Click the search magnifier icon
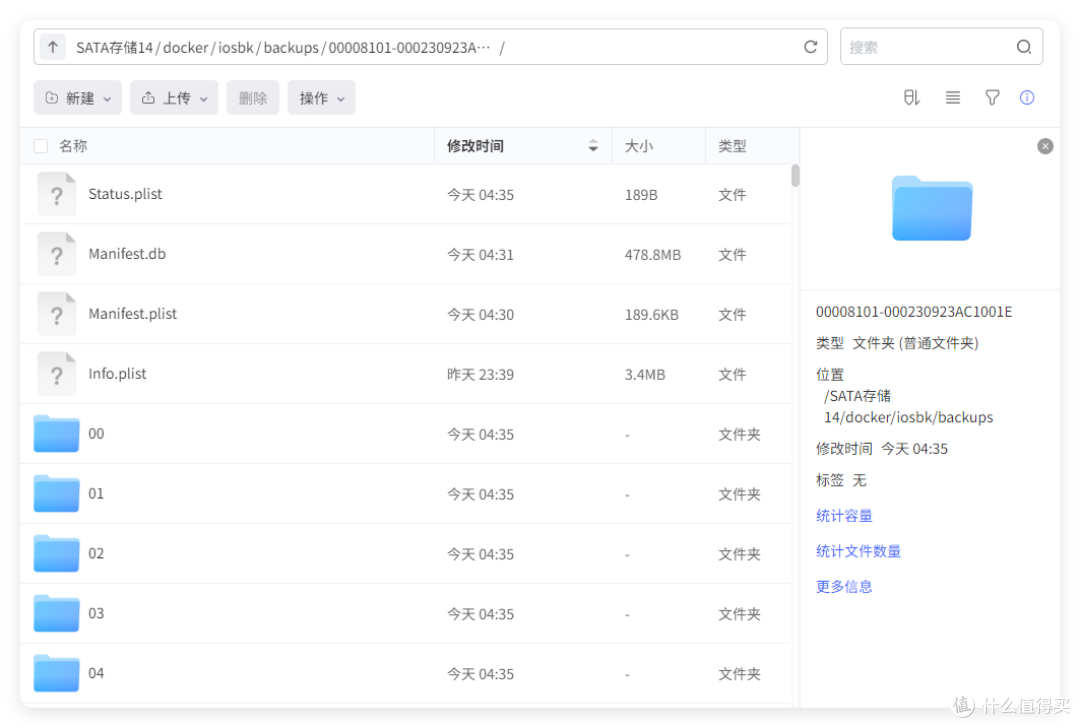Screen dimensions: 1080x728 [1024, 47]
